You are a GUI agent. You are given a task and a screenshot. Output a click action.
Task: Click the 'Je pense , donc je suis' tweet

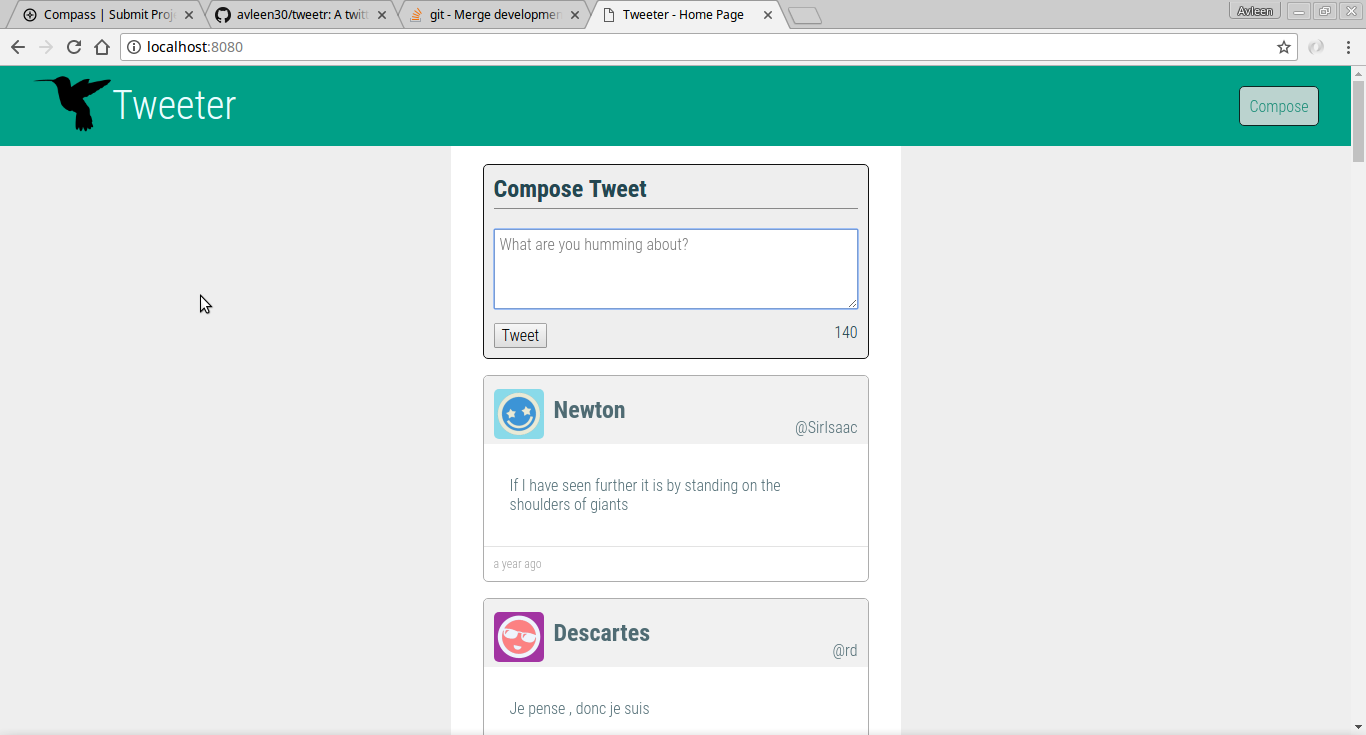coord(579,709)
